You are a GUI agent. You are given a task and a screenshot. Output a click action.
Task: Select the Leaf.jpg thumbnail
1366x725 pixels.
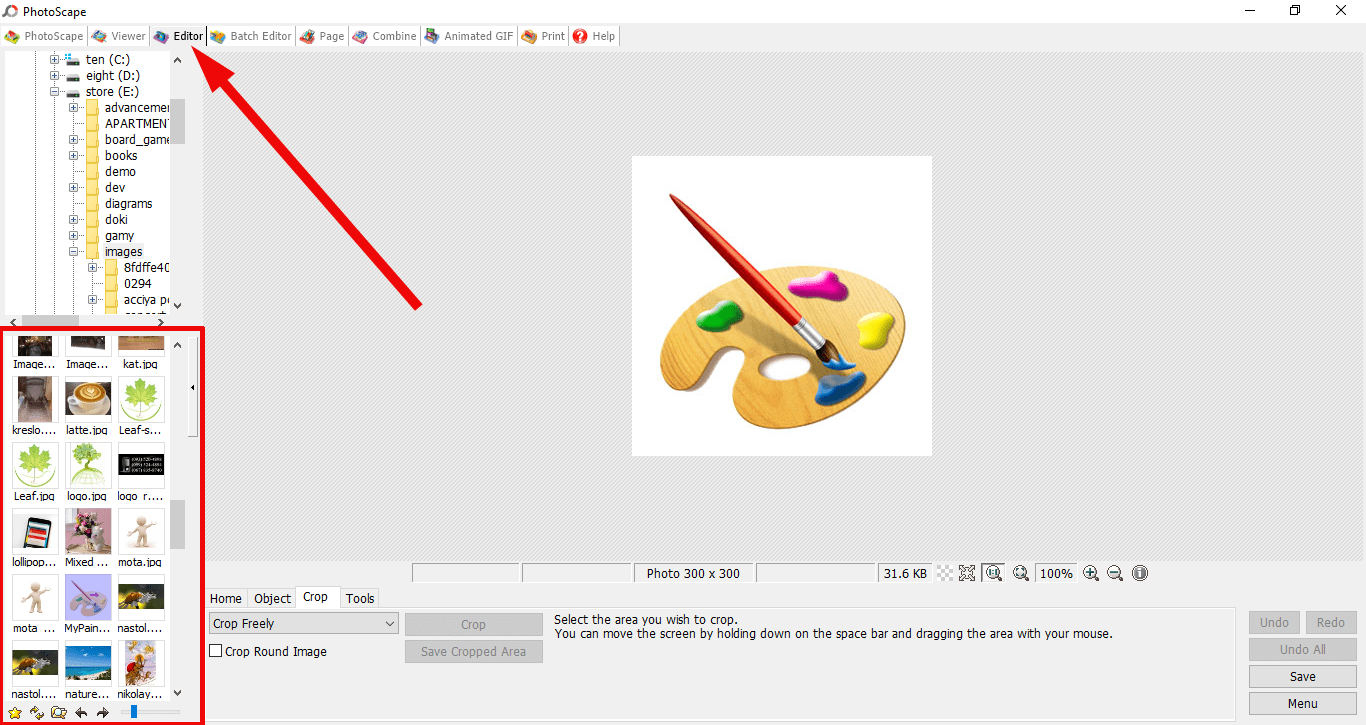(x=35, y=466)
